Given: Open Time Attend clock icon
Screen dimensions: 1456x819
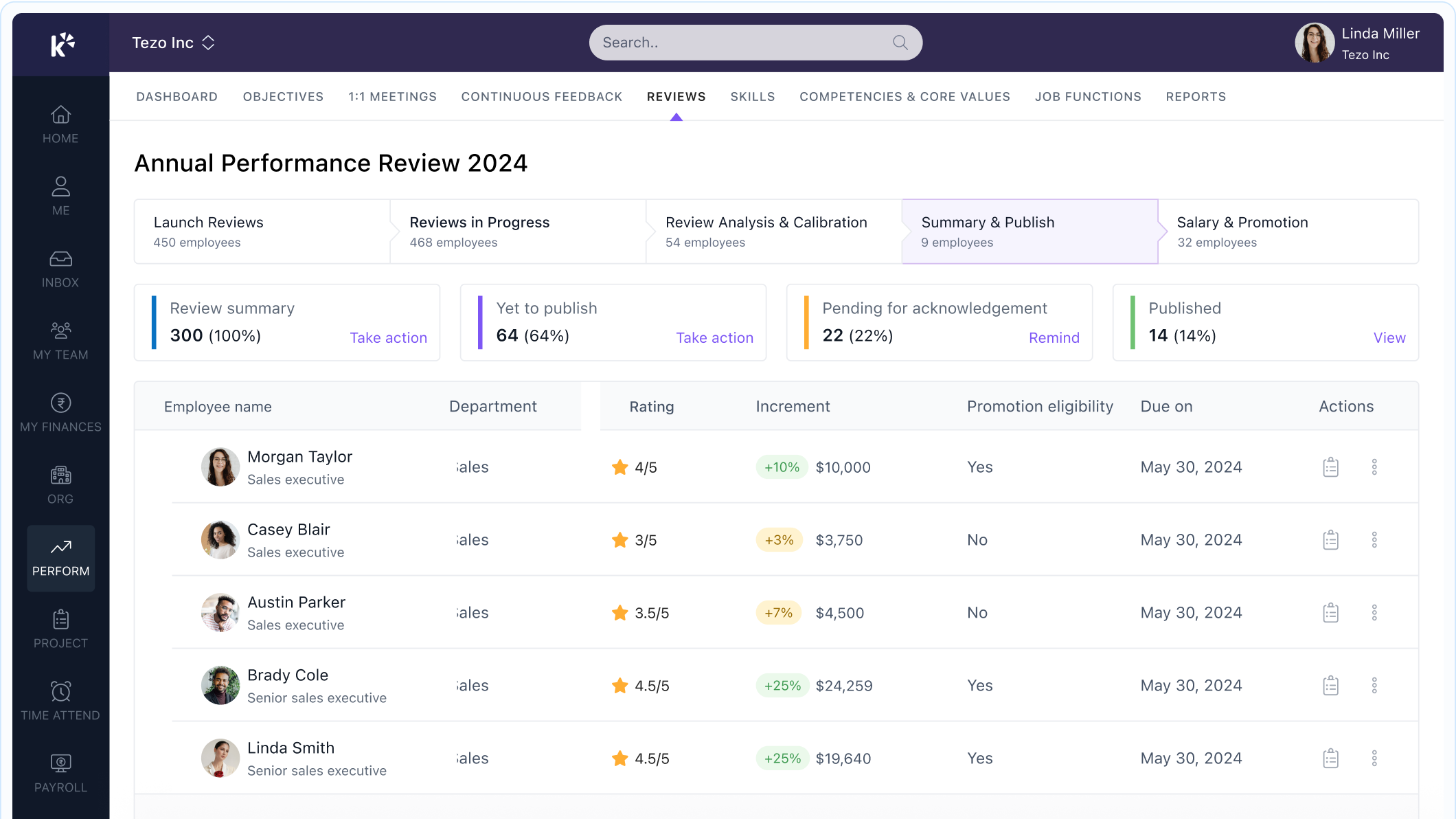Looking at the screenshot, I should click(x=60, y=691).
